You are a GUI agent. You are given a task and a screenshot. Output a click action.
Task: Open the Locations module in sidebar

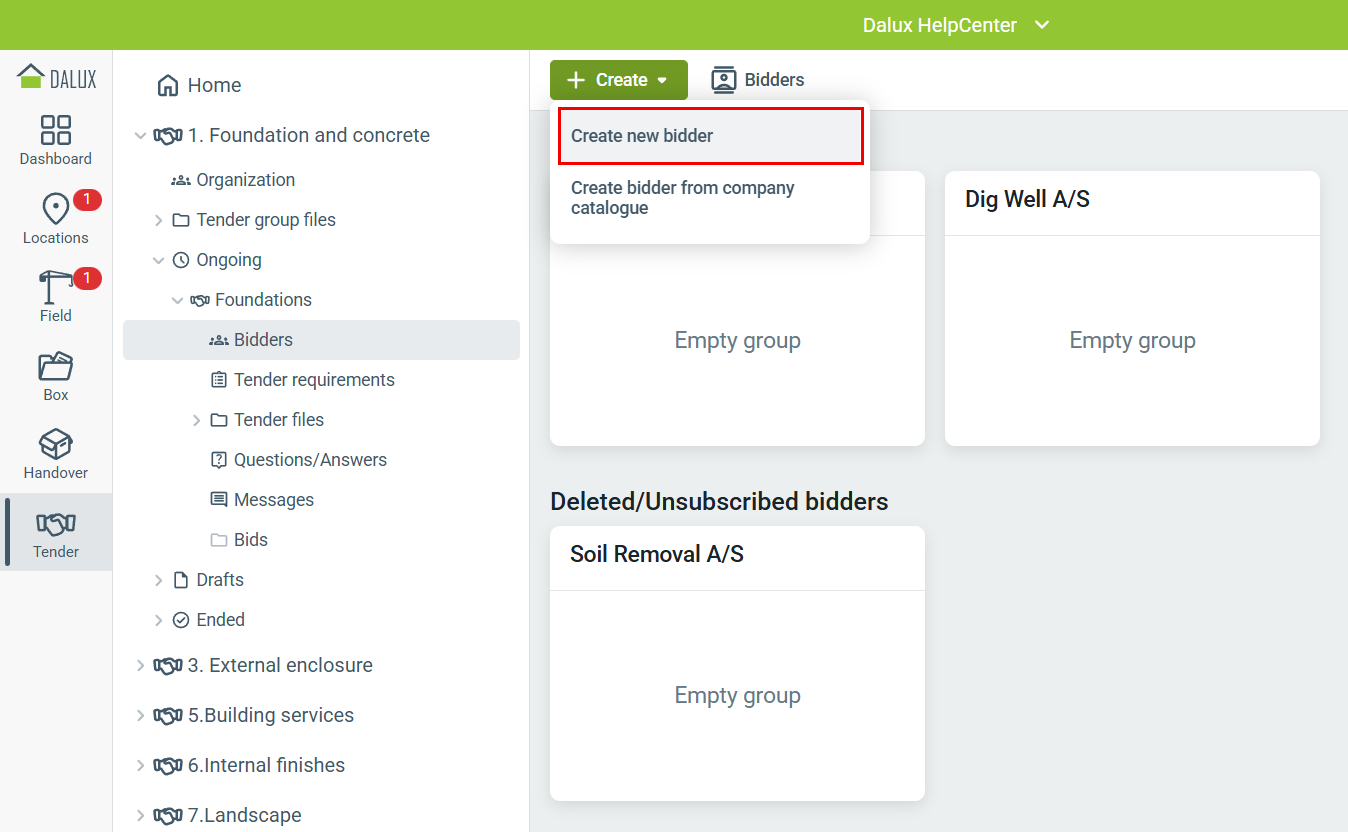tap(56, 210)
